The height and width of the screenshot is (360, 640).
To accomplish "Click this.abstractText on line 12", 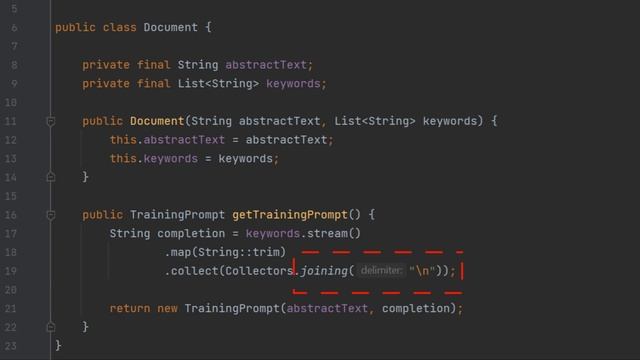I will point(167,140).
